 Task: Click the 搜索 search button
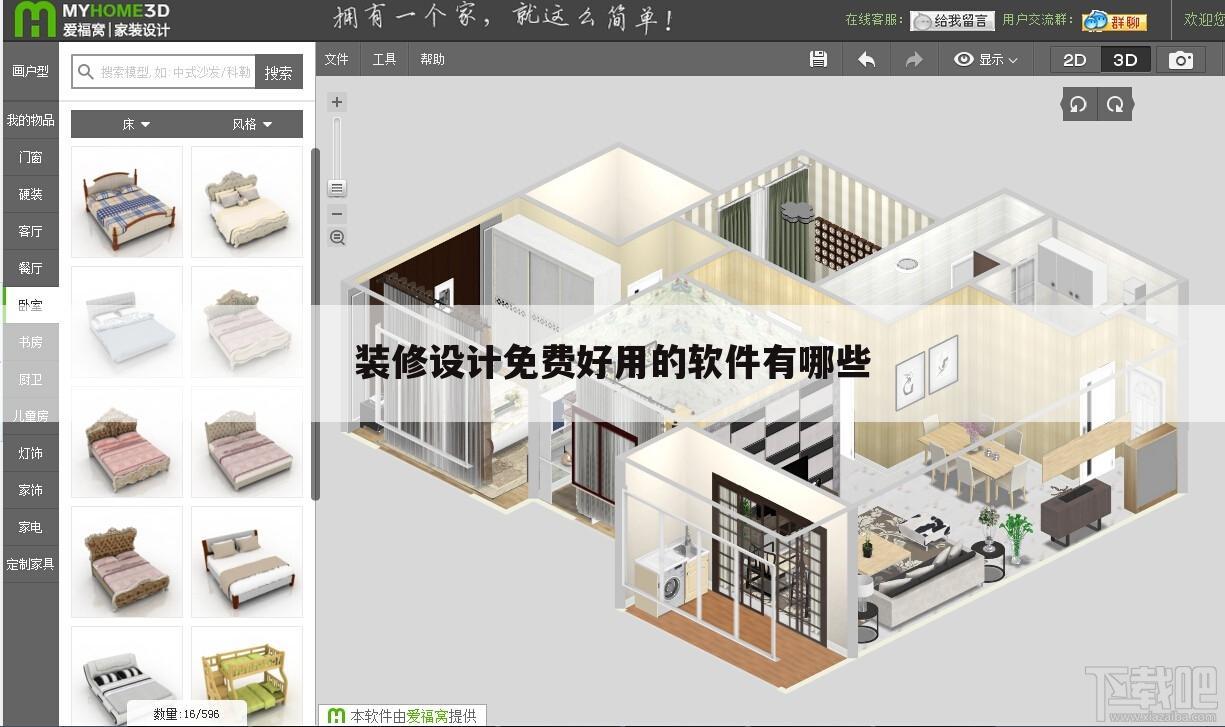tap(279, 72)
